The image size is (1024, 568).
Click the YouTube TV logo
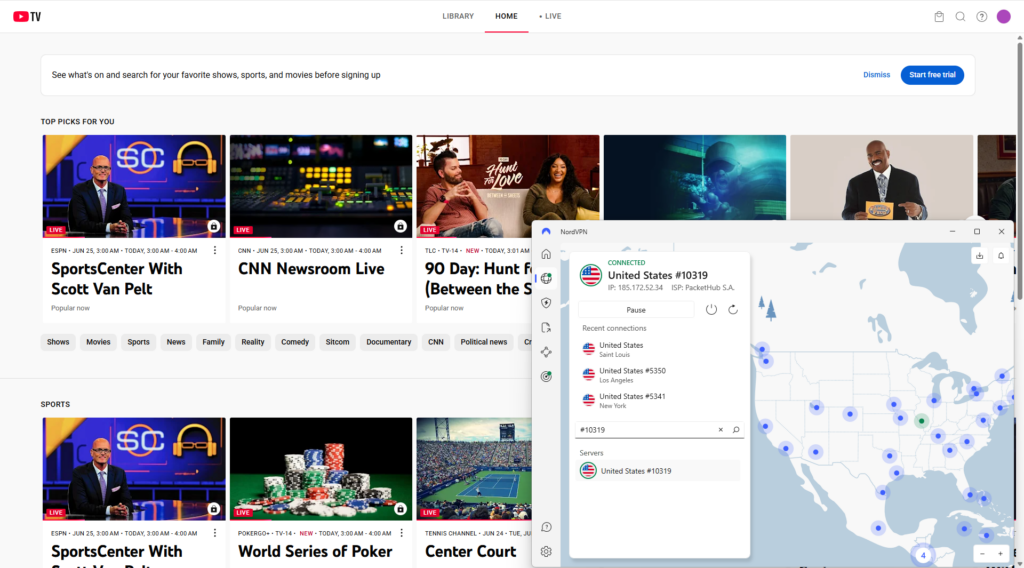point(27,16)
